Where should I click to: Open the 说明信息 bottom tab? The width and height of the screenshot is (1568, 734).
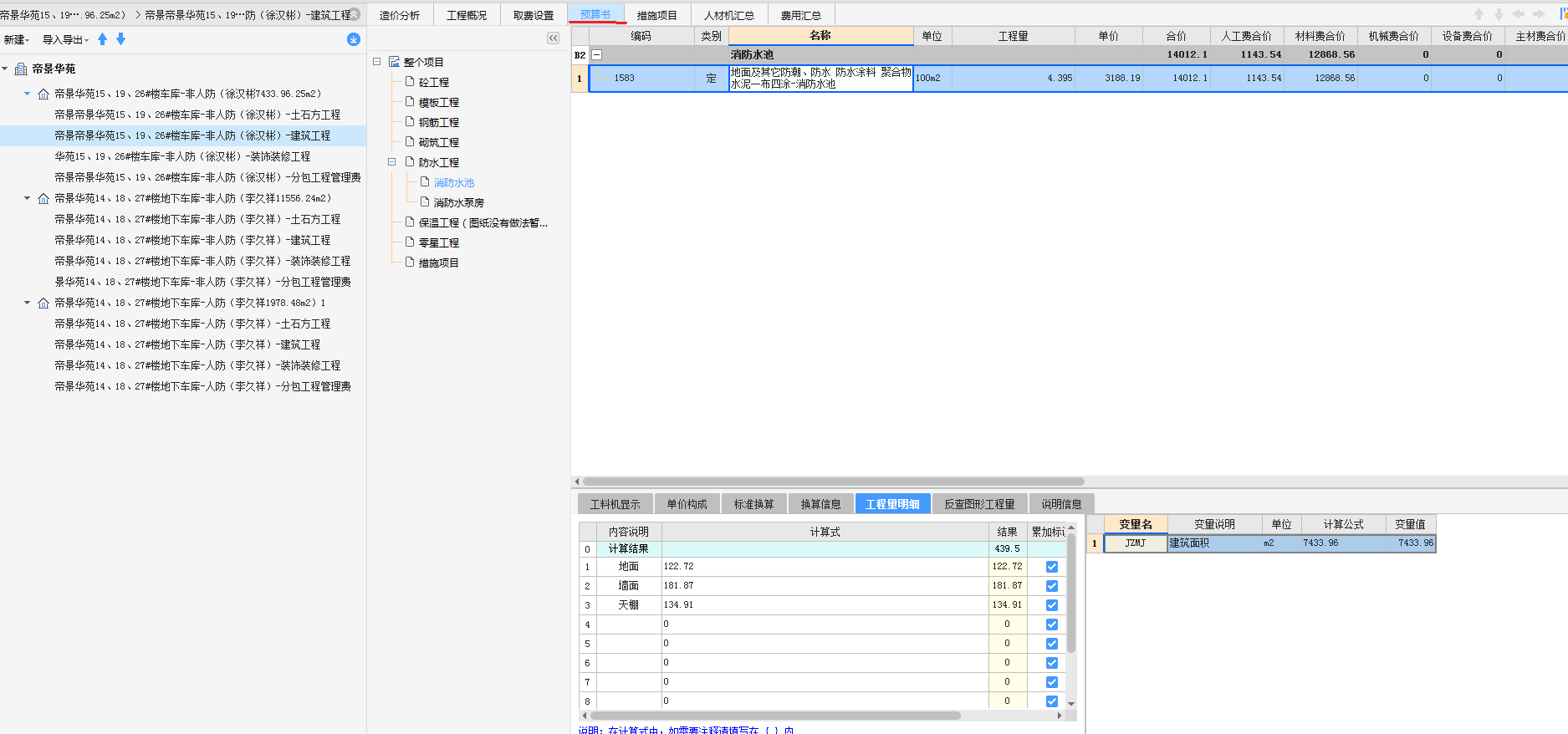coord(1062,504)
